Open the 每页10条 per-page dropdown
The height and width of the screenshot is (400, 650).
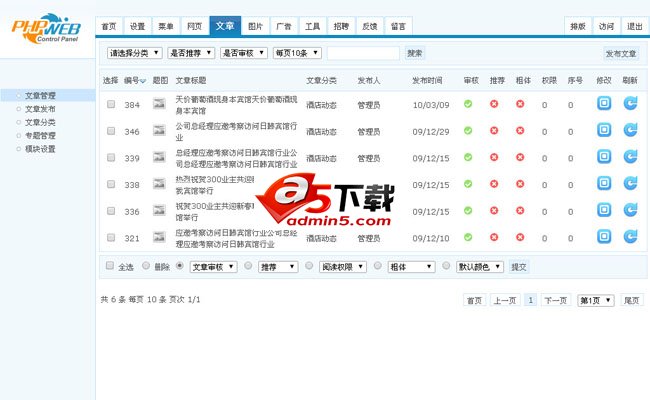(x=297, y=53)
